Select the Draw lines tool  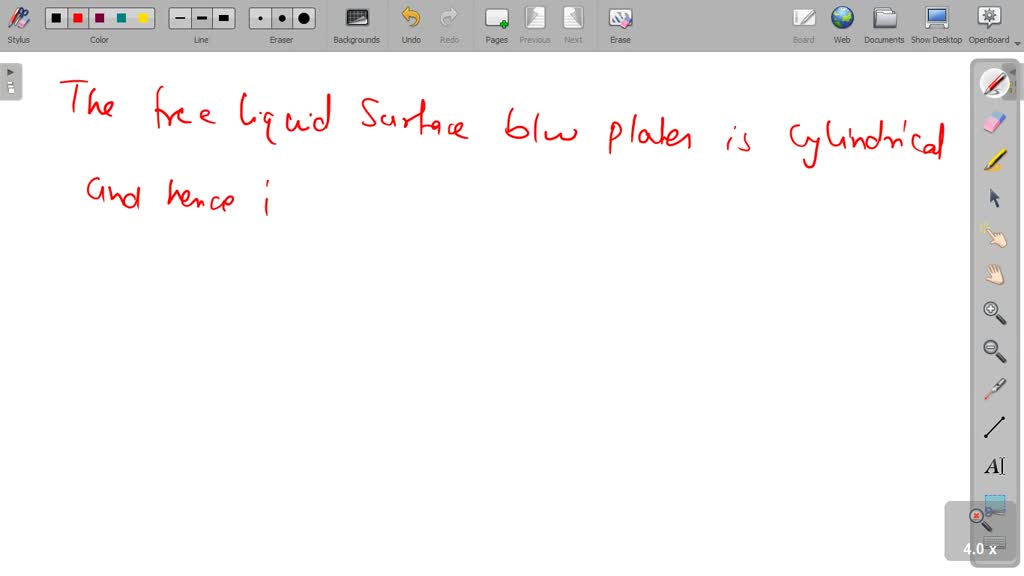(x=994, y=427)
